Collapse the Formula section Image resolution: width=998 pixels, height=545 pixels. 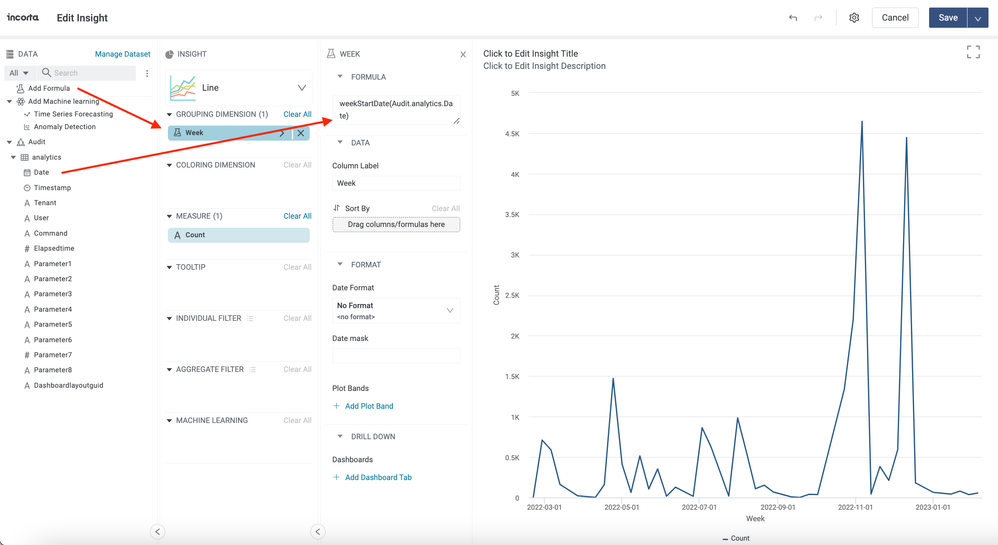click(x=340, y=77)
